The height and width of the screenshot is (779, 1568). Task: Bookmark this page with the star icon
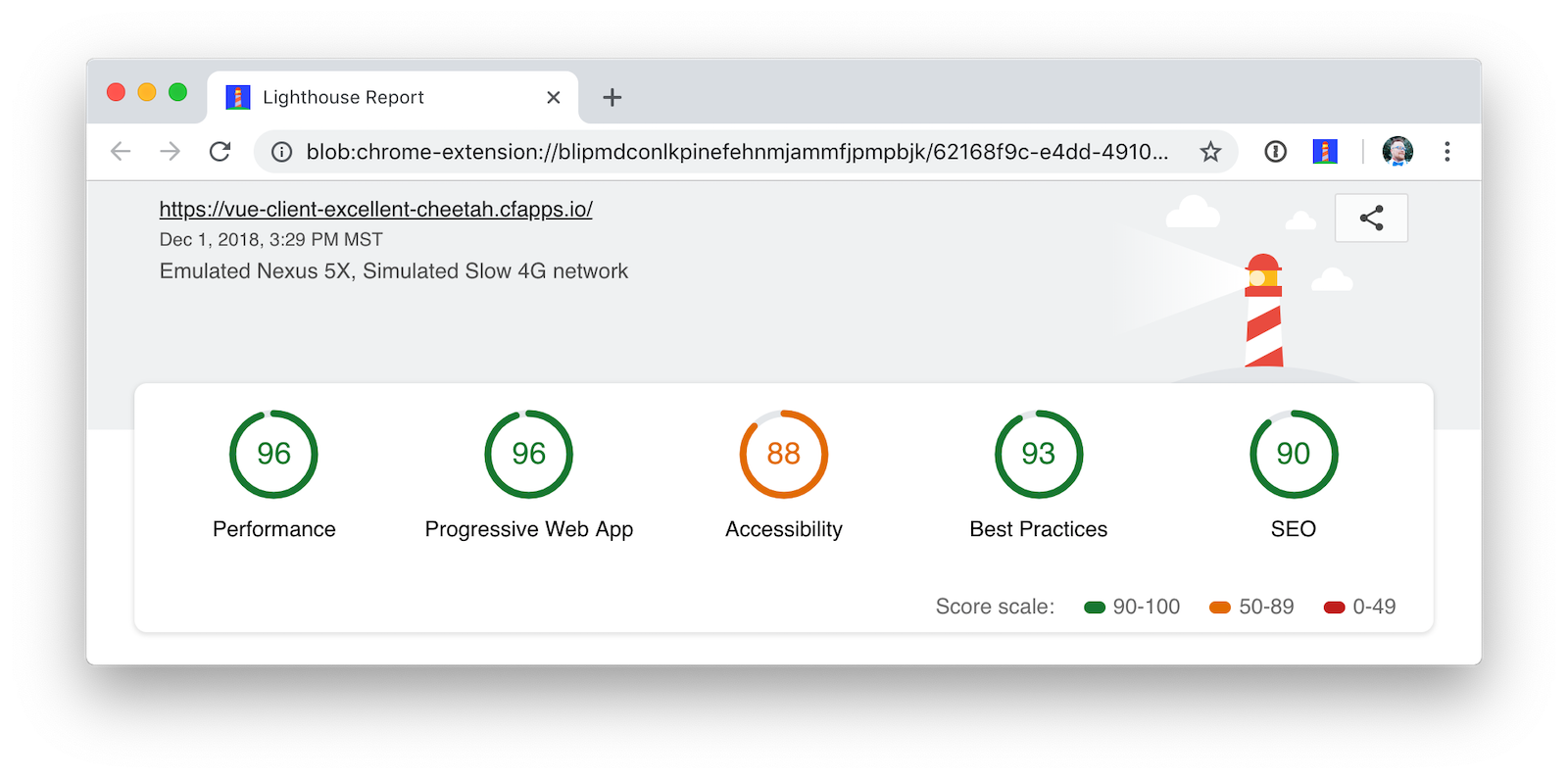click(1210, 152)
